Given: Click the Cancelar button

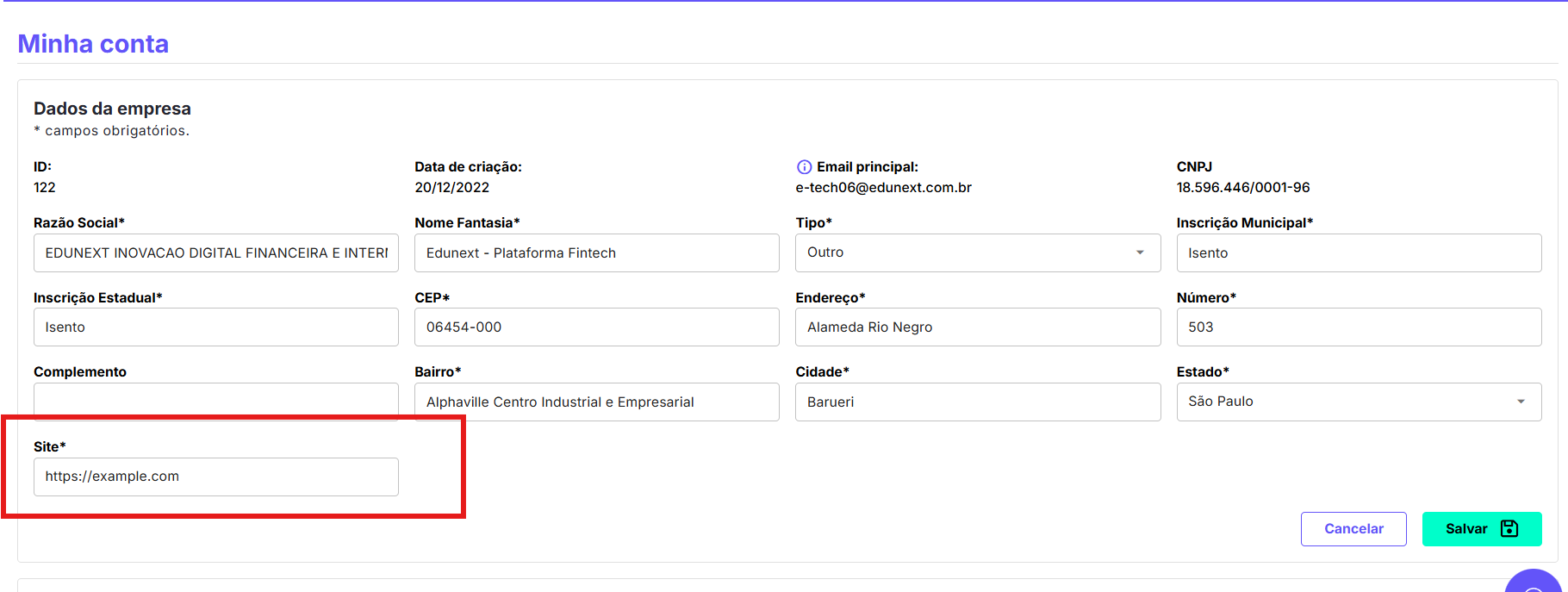Looking at the screenshot, I should (x=1353, y=529).
